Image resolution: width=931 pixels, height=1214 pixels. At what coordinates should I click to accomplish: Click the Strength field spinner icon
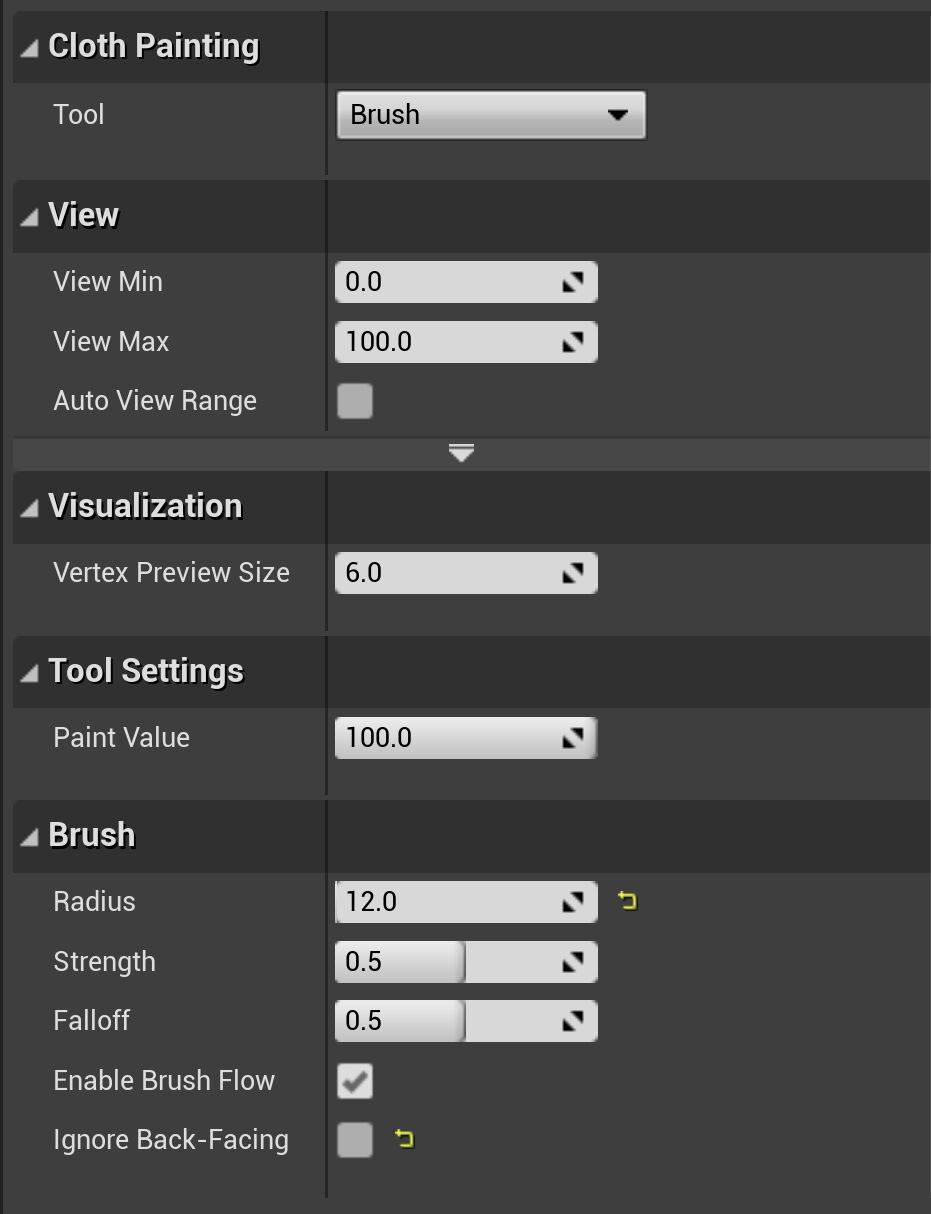(572, 963)
